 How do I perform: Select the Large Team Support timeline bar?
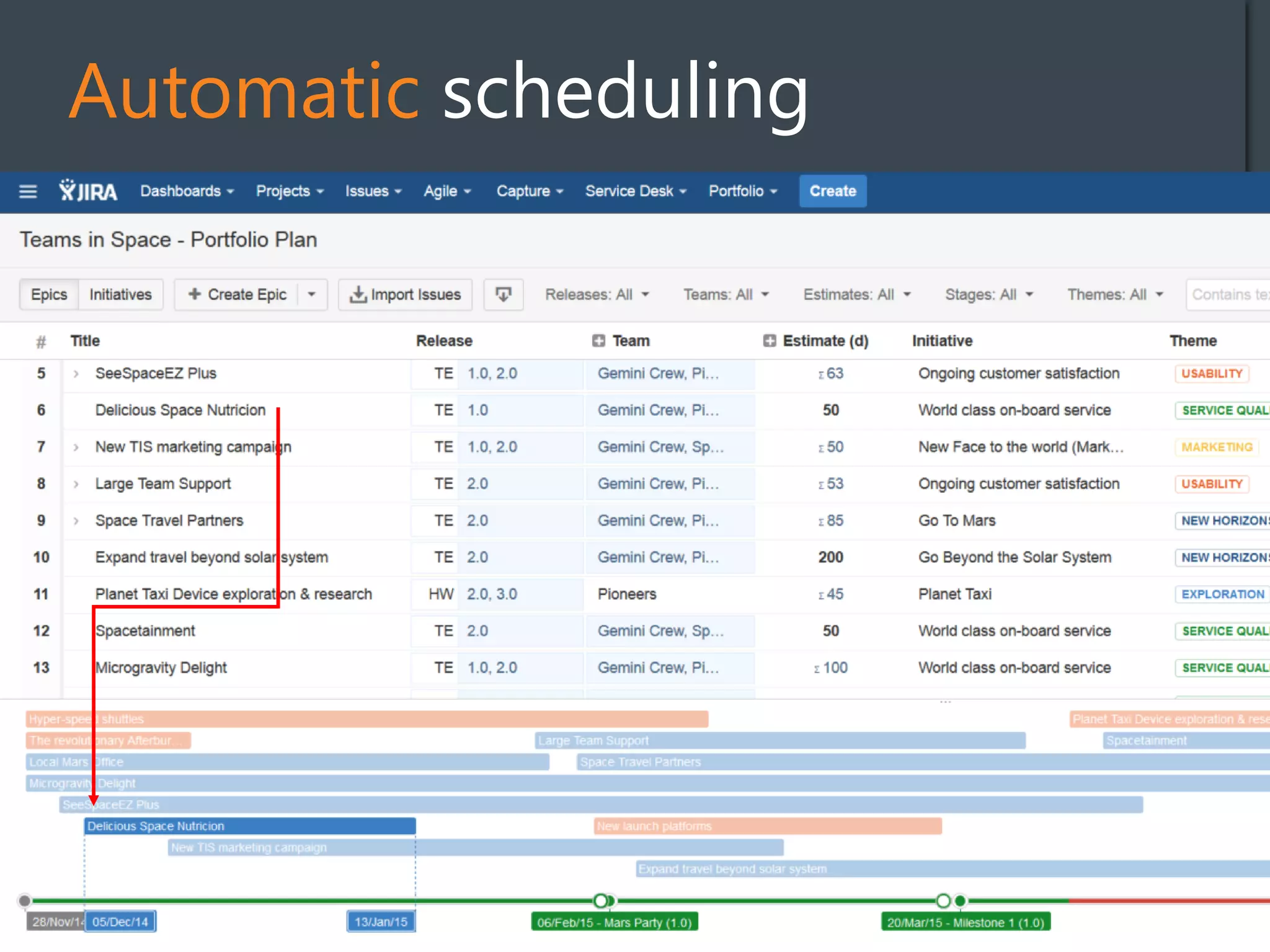pyautogui.click(x=780, y=741)
